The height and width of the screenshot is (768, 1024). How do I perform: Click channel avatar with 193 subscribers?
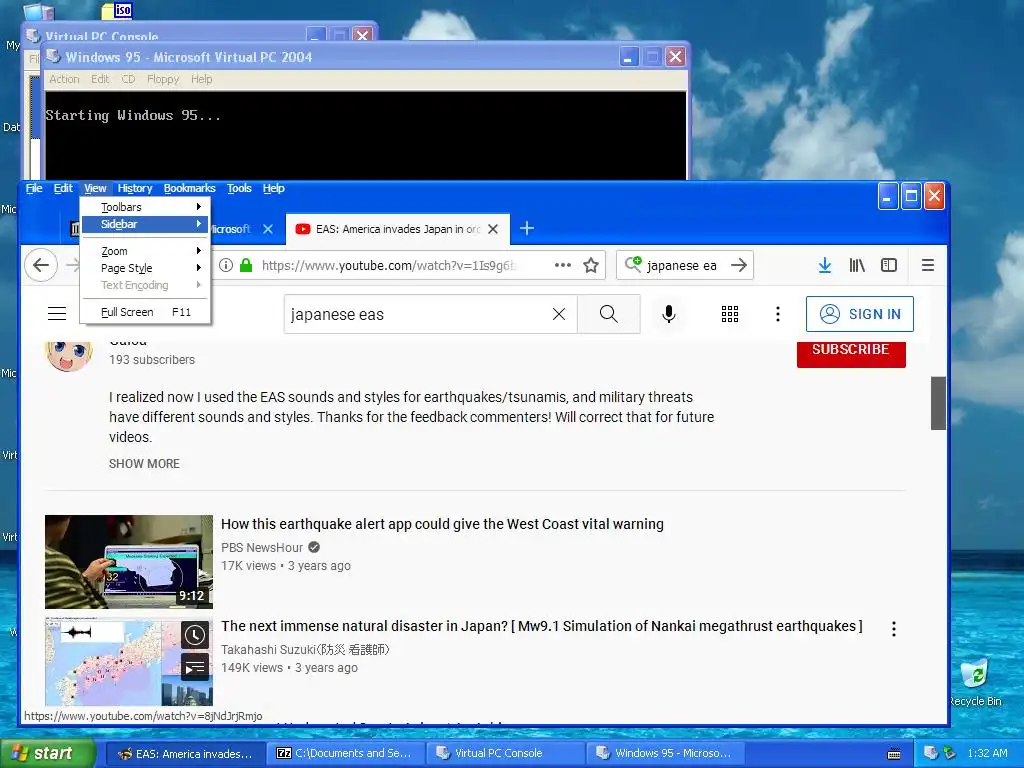[x=69, y=356]
